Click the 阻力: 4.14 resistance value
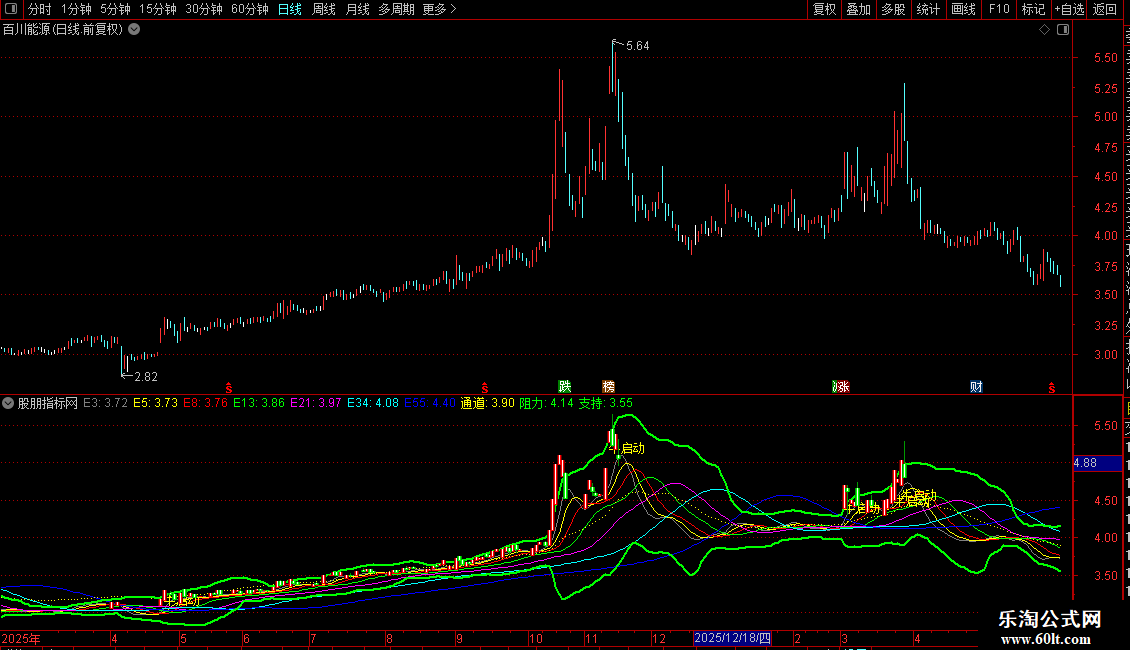 tap(546, 403)
